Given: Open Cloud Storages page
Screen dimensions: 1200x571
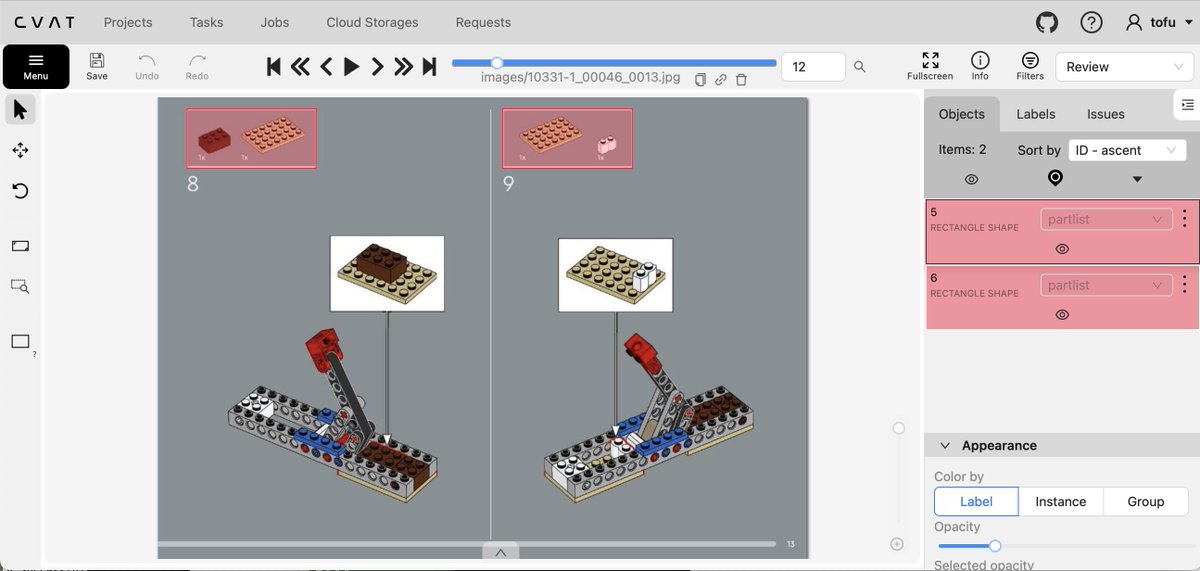Looking at the screenshot, I should (x=372, y=22).
